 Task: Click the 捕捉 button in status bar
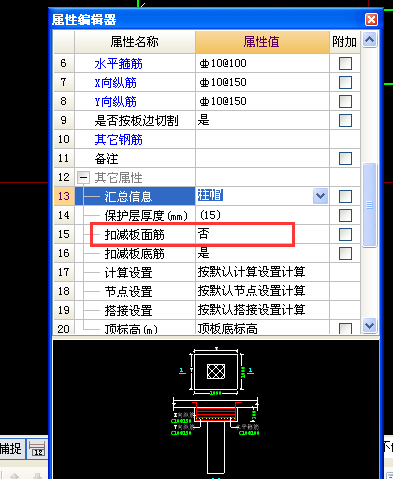(11, 448)
